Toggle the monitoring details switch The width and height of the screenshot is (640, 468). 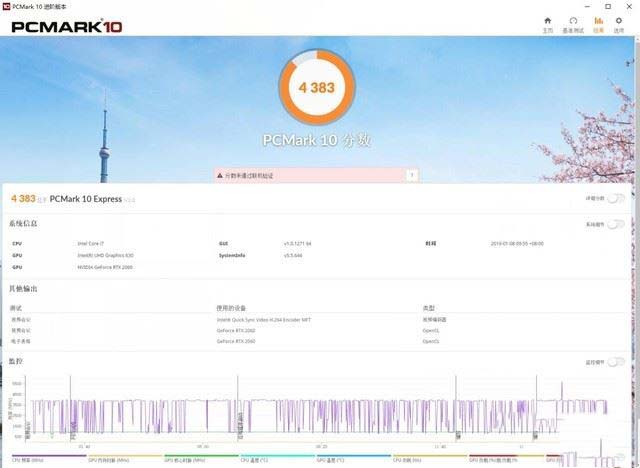click(616, 362)
